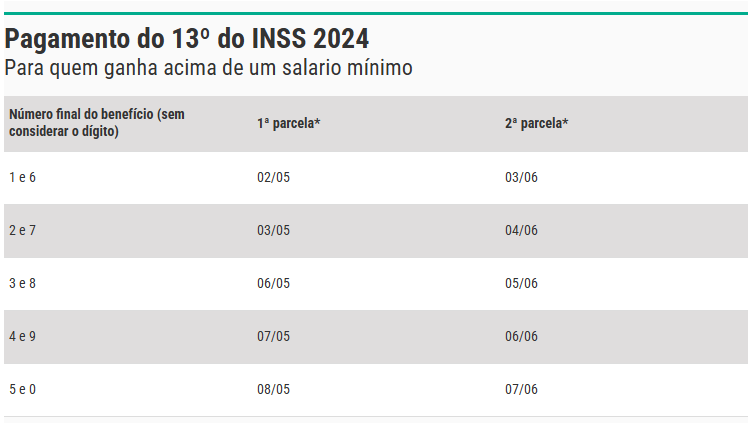Click the 06/06 second installment date

[521, 337]
